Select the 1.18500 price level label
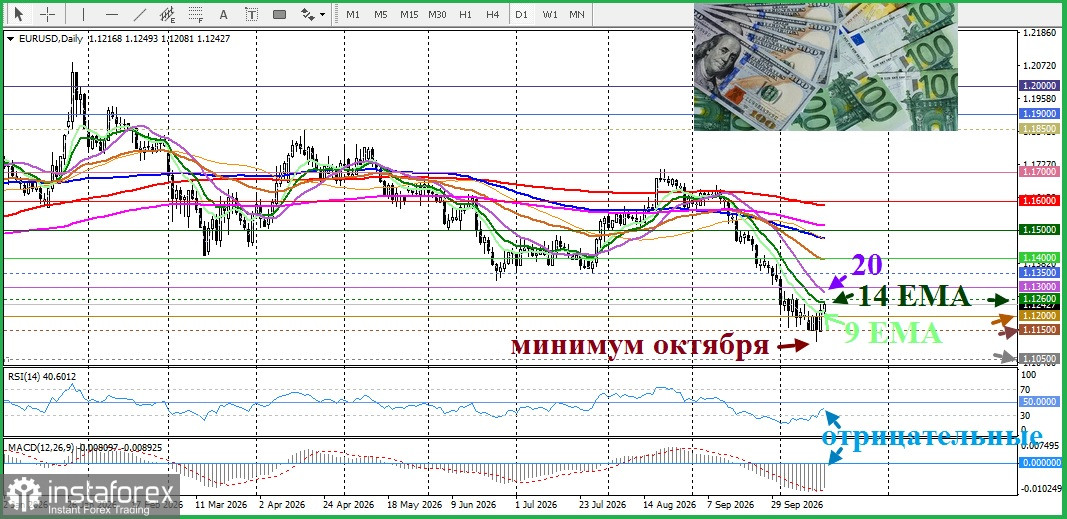This screenshot has width=1067, height=519. coord(1040,129)
